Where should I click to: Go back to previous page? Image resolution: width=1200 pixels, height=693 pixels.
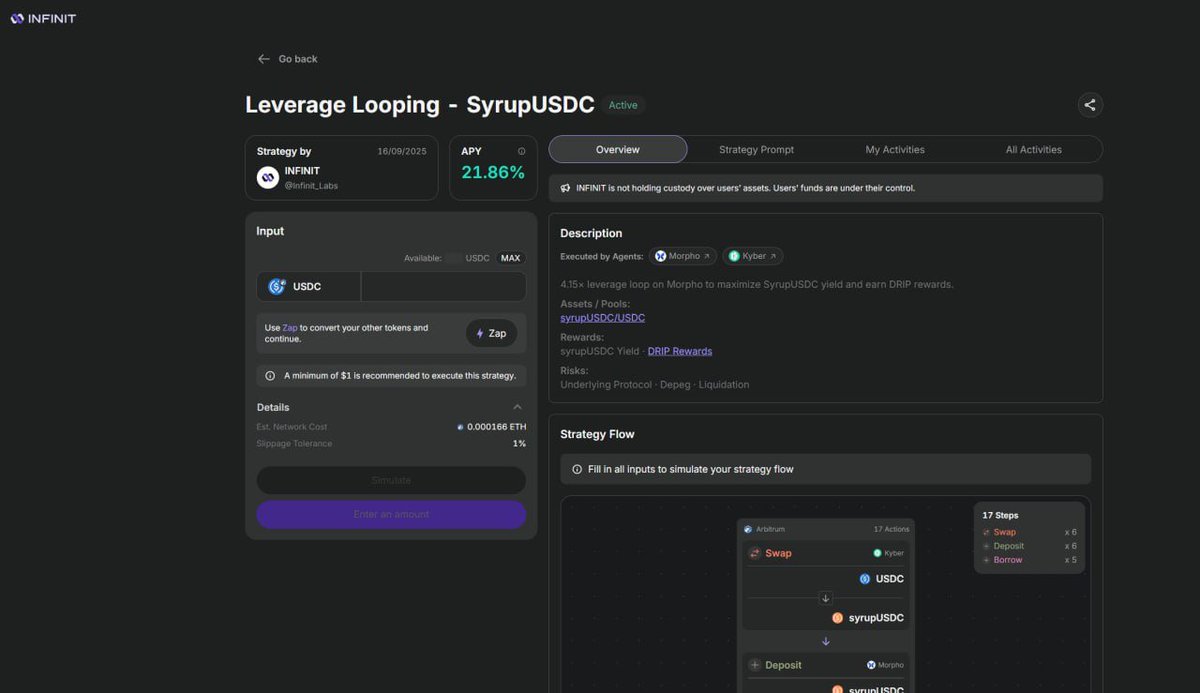click(x=287, y=59)
